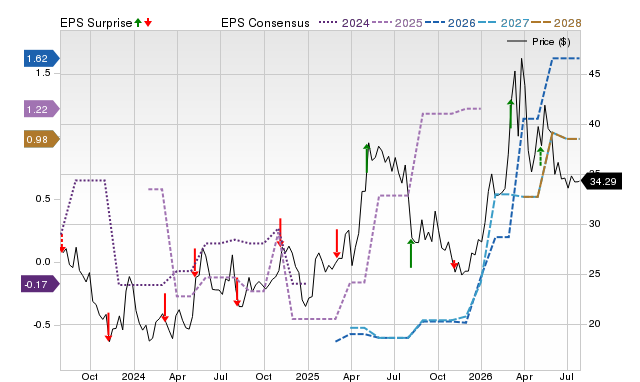640x382 pixels.
Task: Click the 2025 legend entry
Action: [x=397, y=23]
